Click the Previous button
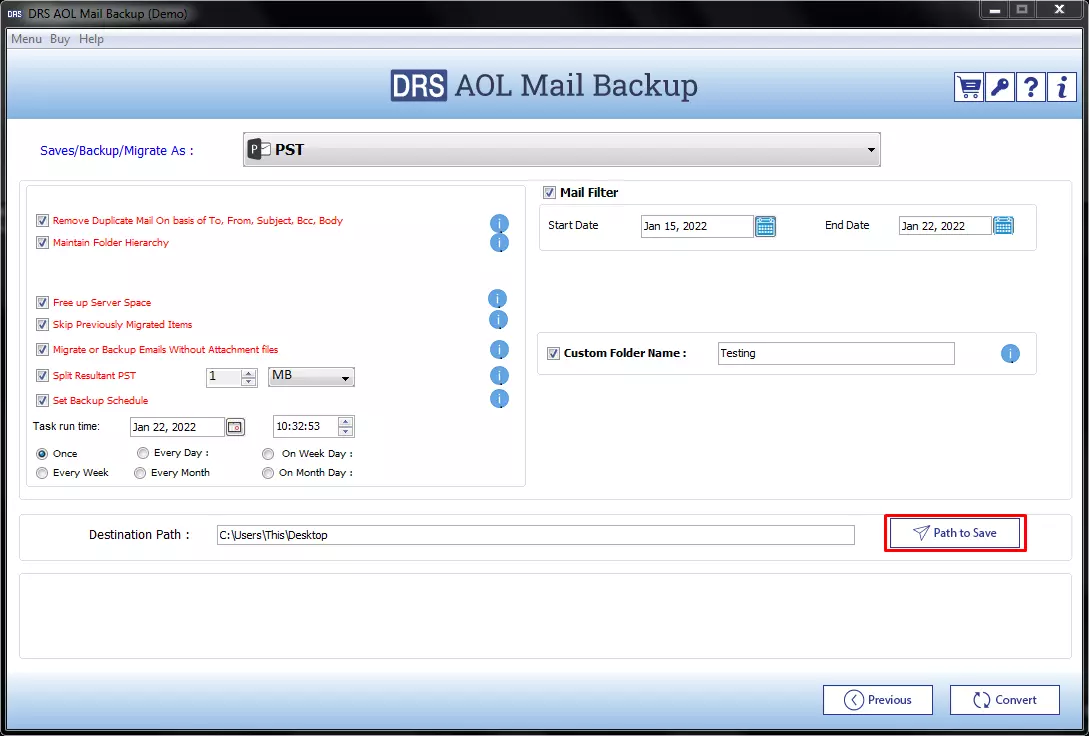 [878, 700]
